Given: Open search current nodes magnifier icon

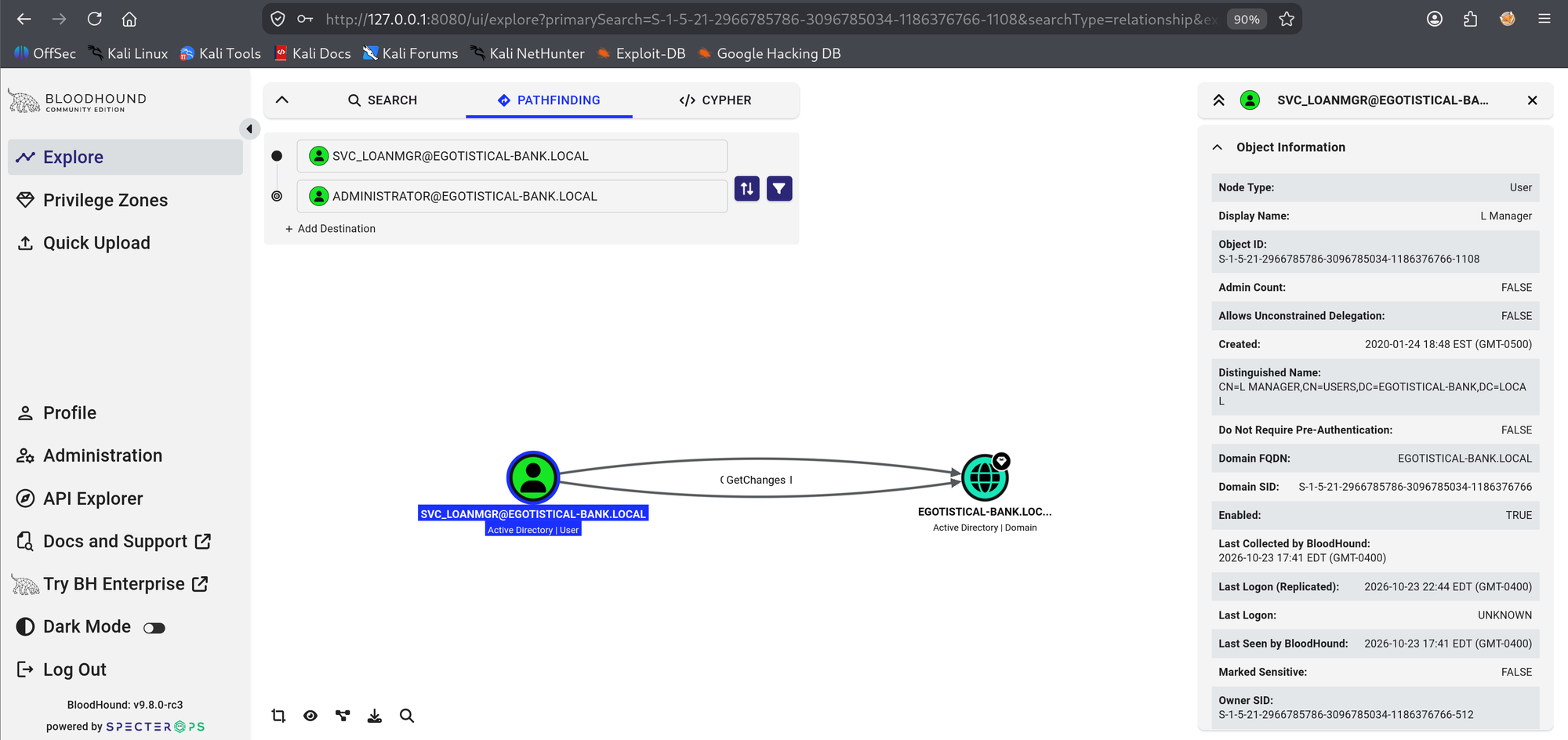Looking at the screenshot, I should click(407, 716).
